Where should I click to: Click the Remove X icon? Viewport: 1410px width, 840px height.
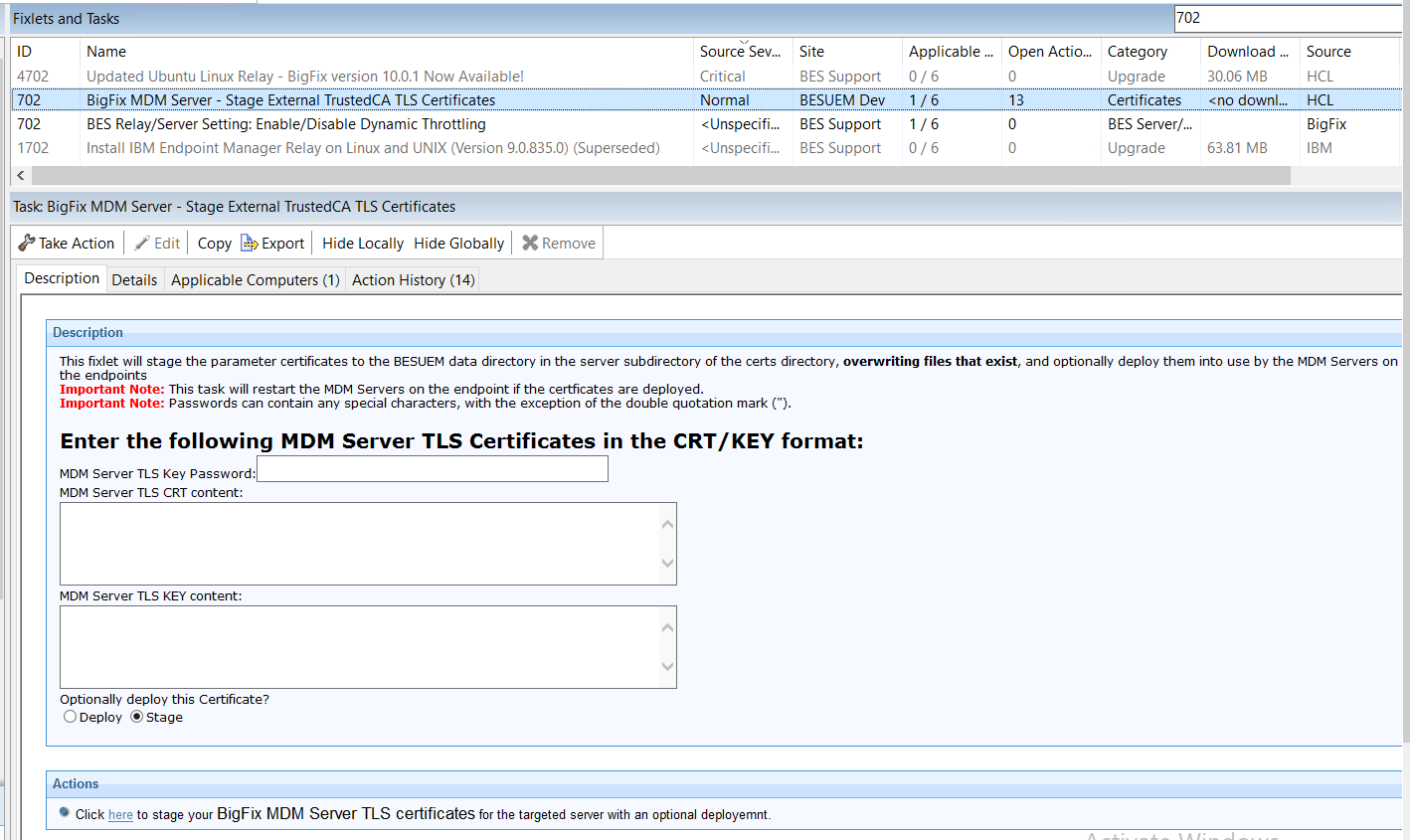(530, 243)
